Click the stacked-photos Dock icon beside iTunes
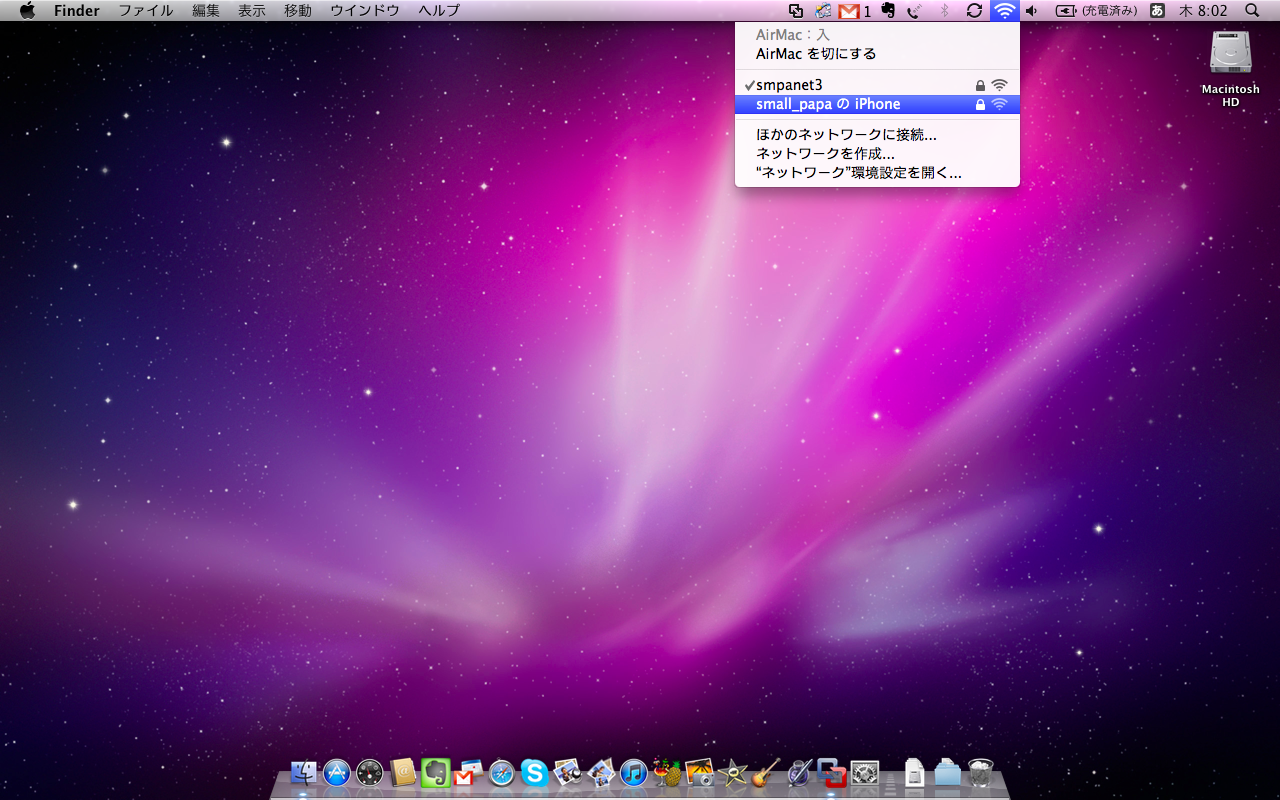Viewport: 1280px width, 800px height. pos(600,772)
